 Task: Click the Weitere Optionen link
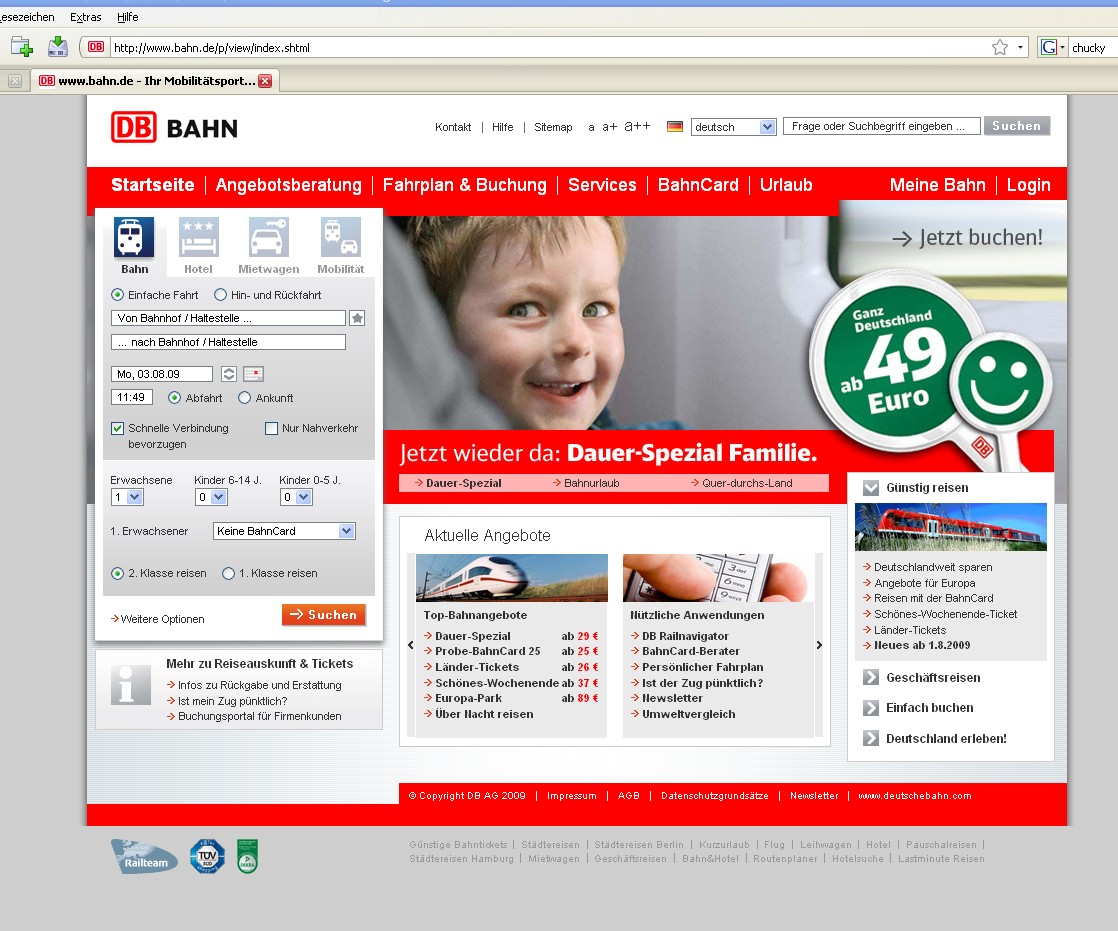click(158, 619)
